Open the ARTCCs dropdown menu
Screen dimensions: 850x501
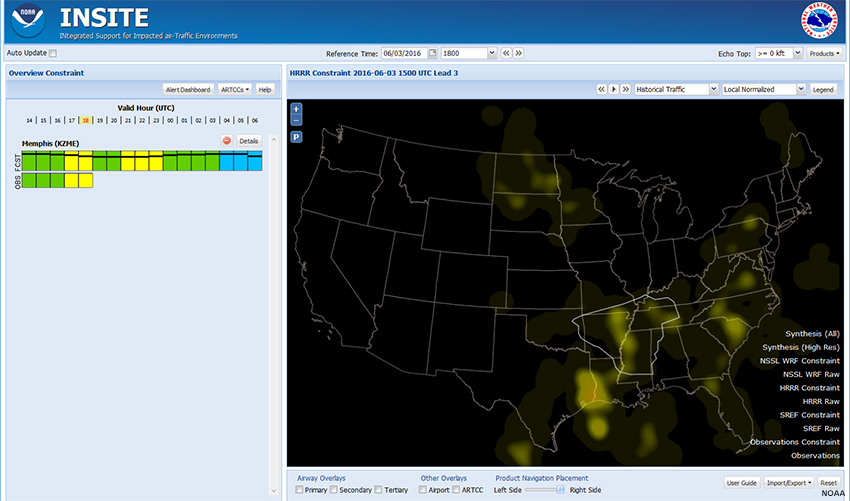pyautogui.click(x=235, y=89)
